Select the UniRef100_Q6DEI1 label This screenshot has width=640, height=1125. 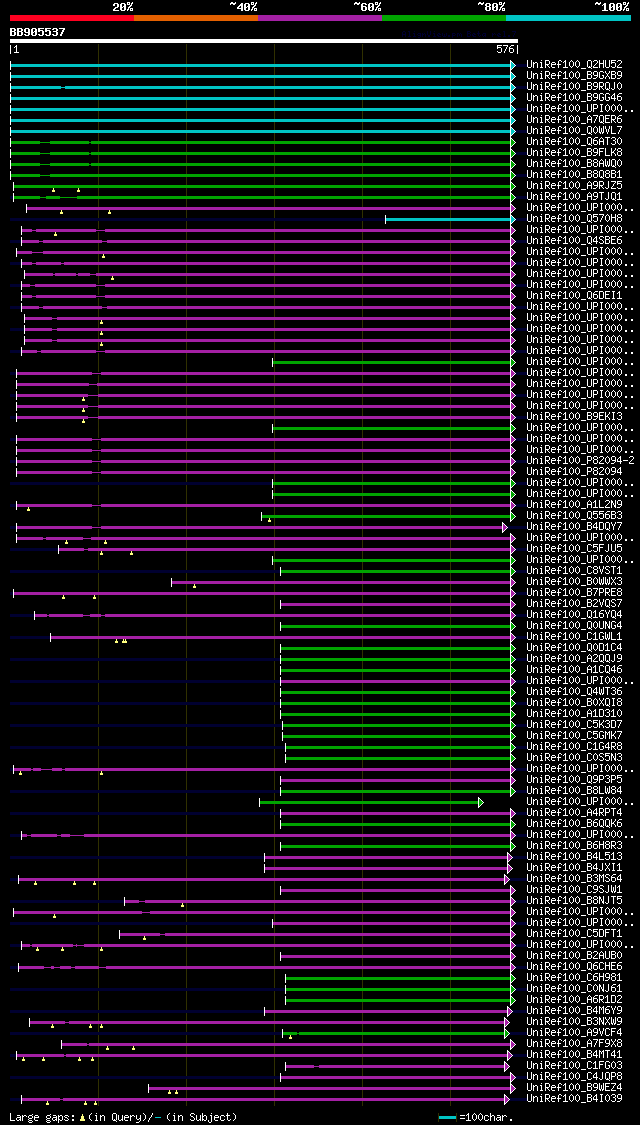574,296
